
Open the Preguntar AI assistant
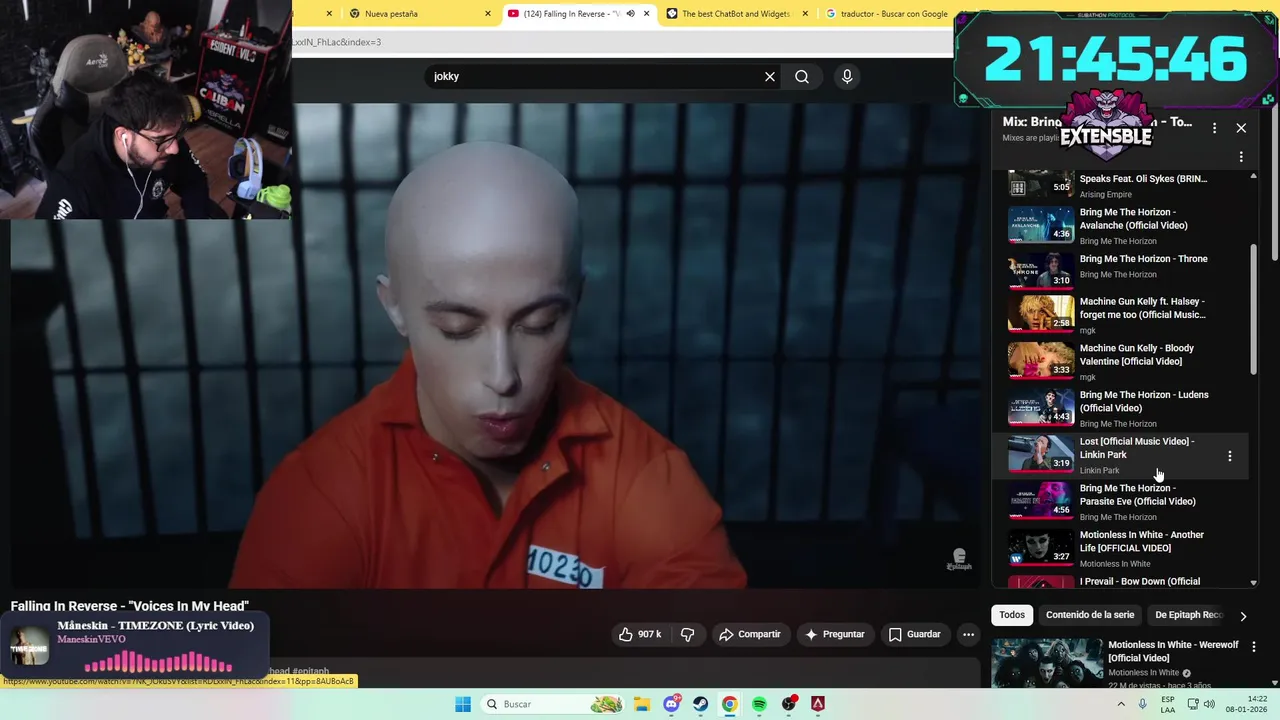[834, 634]
